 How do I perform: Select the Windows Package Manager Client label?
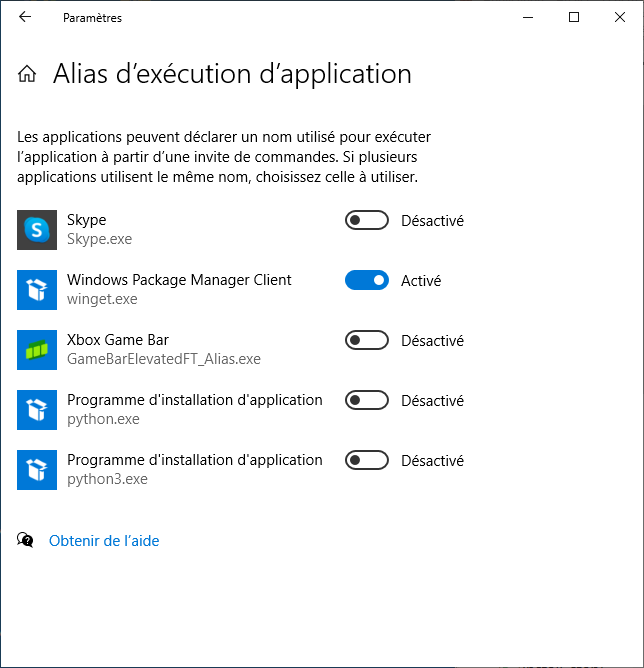click(179, 280)
